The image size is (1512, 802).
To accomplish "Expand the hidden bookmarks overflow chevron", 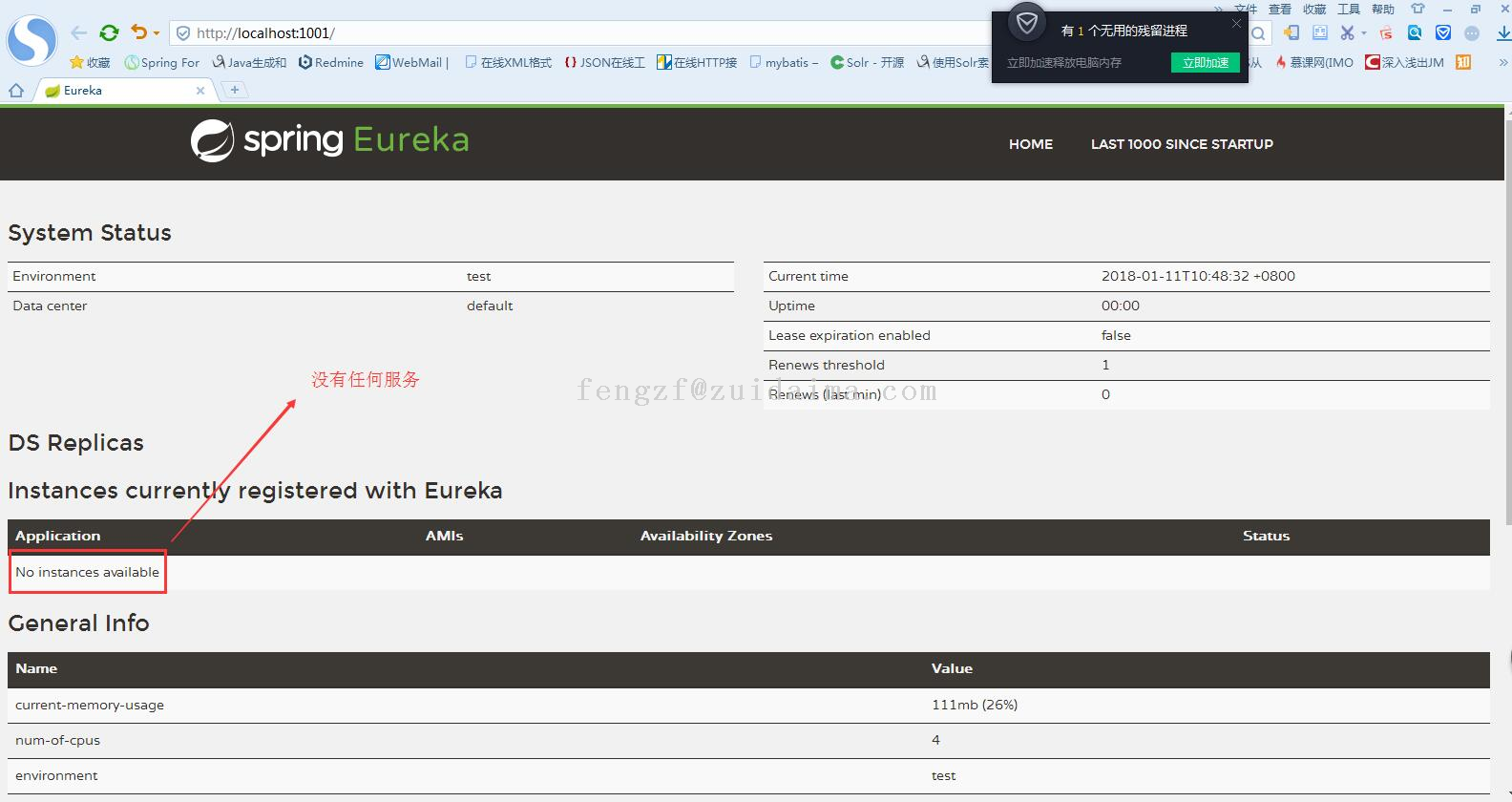I will coord(1503,62).
